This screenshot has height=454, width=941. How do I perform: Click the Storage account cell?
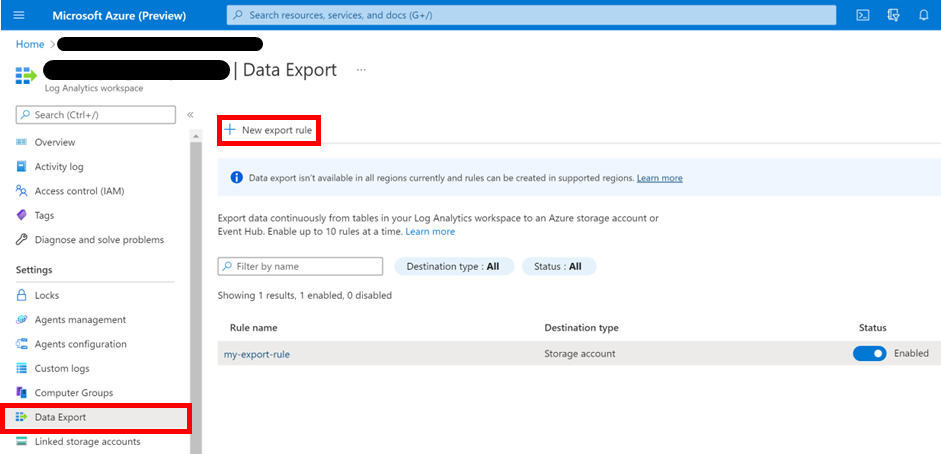(580, 354)
